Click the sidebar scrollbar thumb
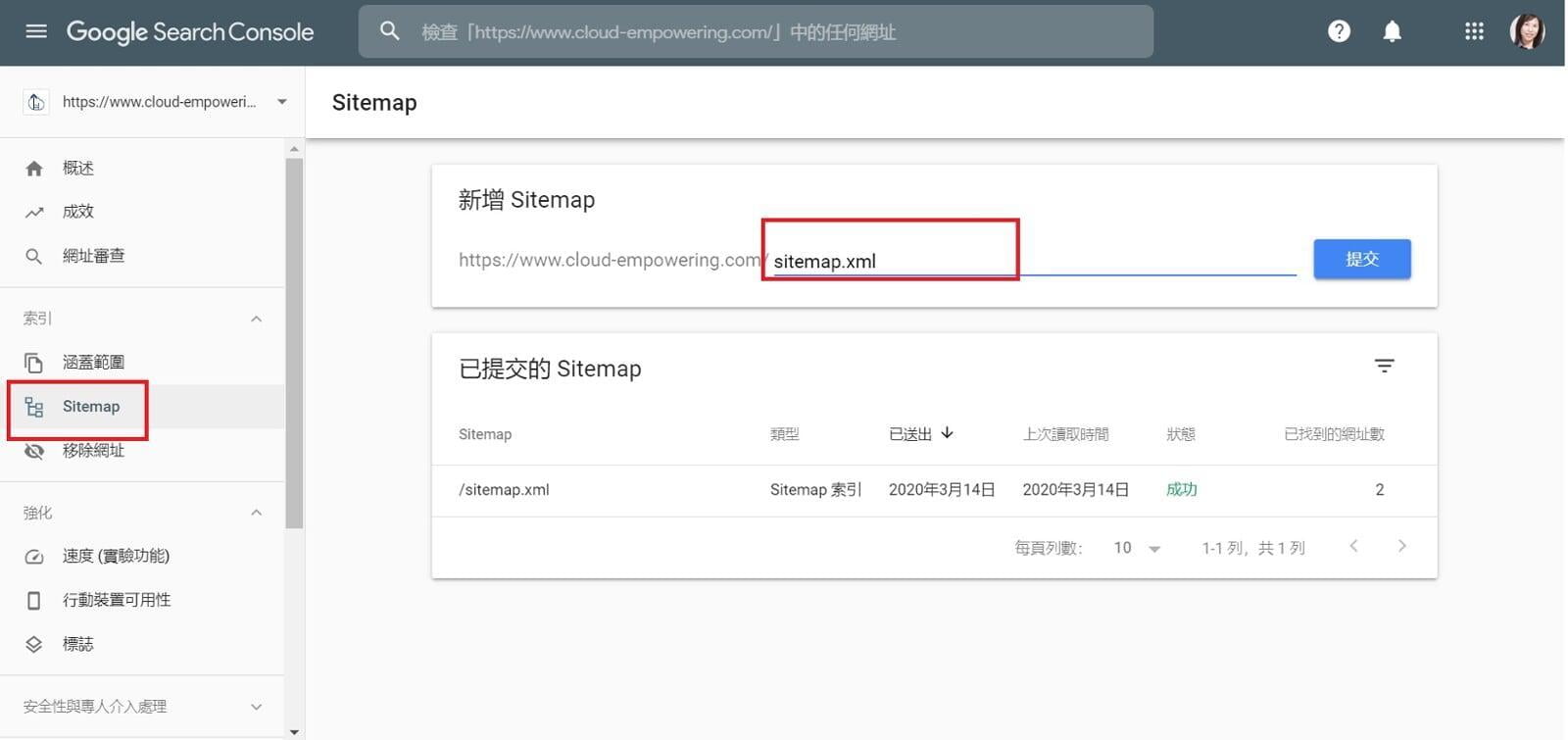 click(294, 343)
